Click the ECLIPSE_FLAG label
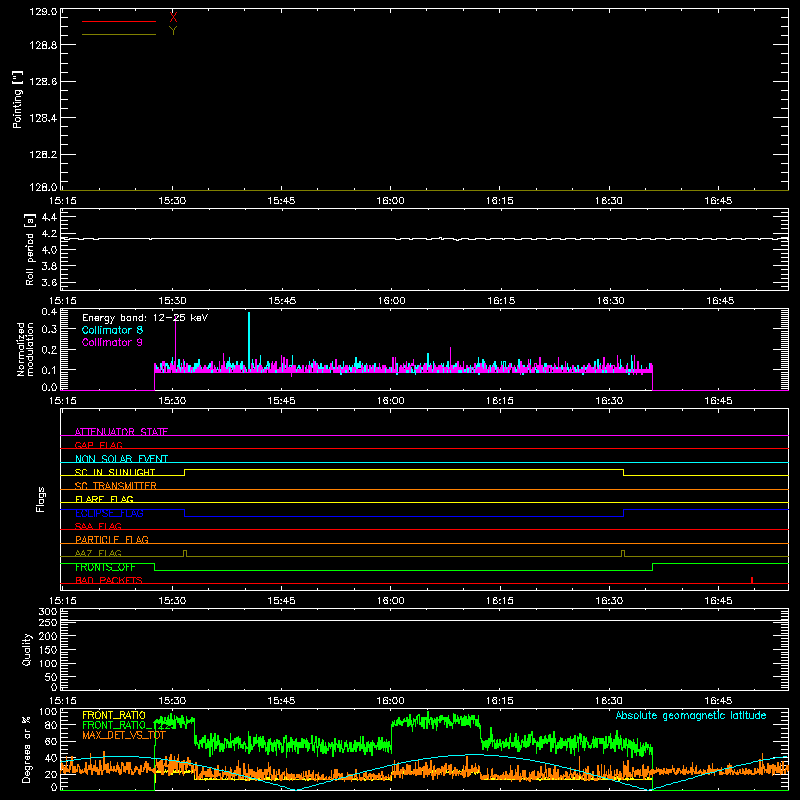The width and height of the screenshot is (800, 800). pos(109,513)
